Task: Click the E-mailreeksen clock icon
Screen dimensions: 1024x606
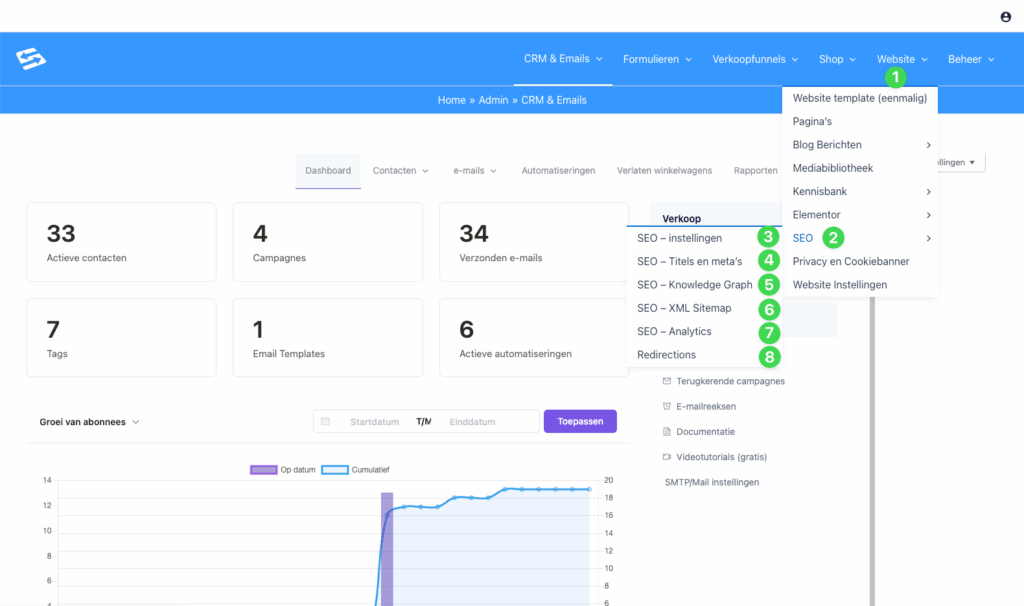Action: tap(667, 406)
